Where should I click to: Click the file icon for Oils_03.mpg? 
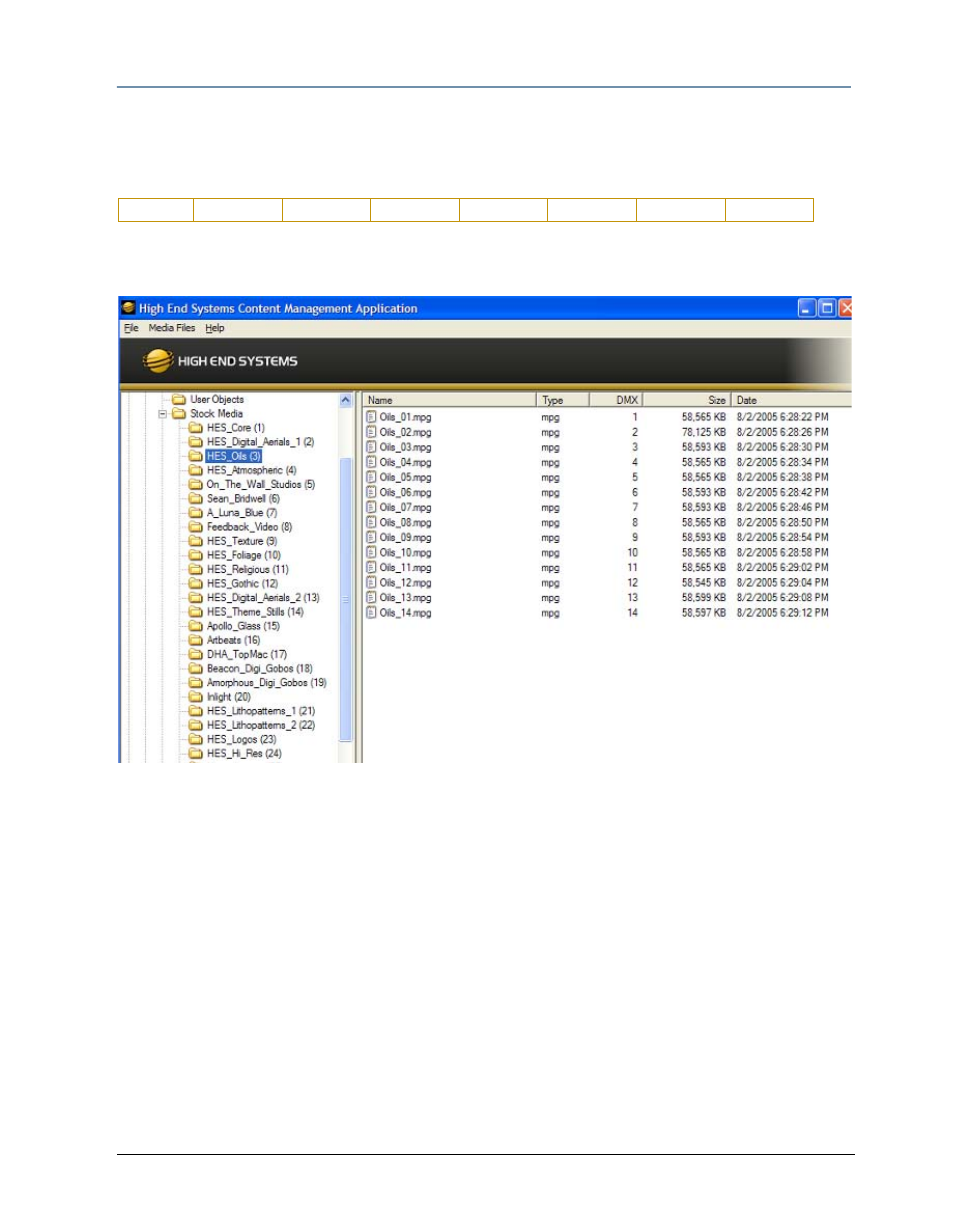371,447
